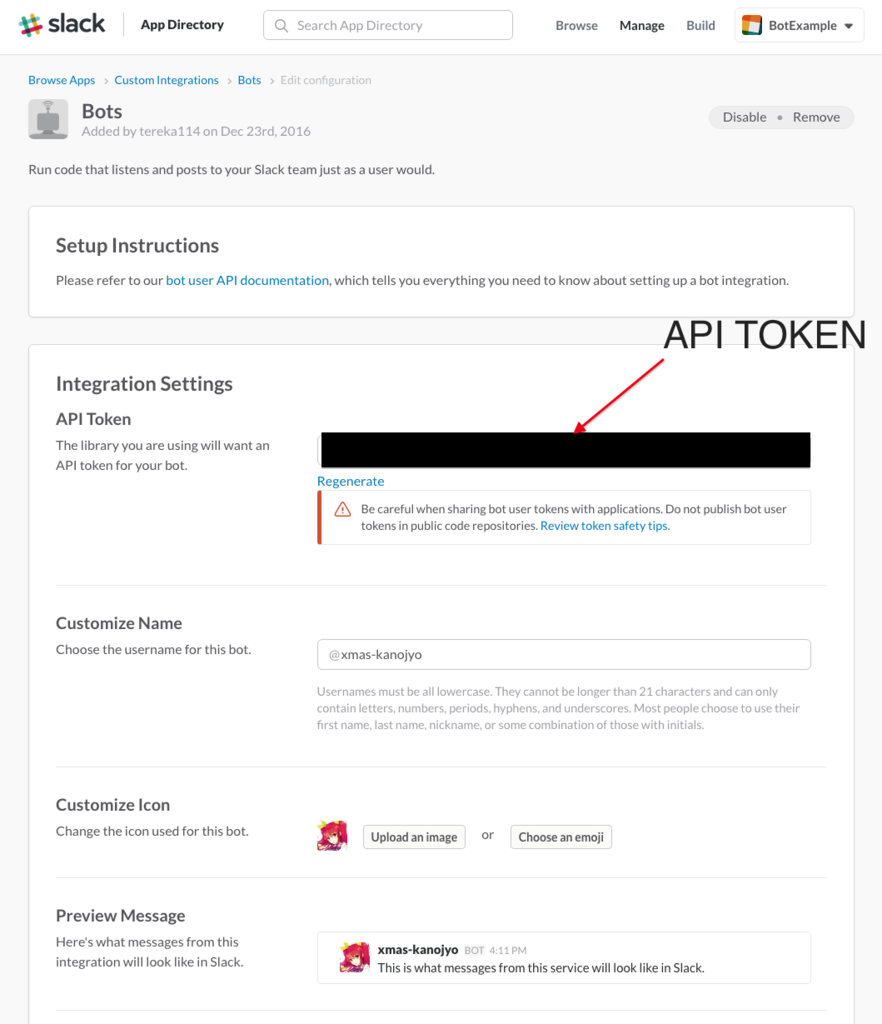Click the Slack logo
Image resolution: width=882 pixels, height=1024 pixels.
(x=62, y=25)
